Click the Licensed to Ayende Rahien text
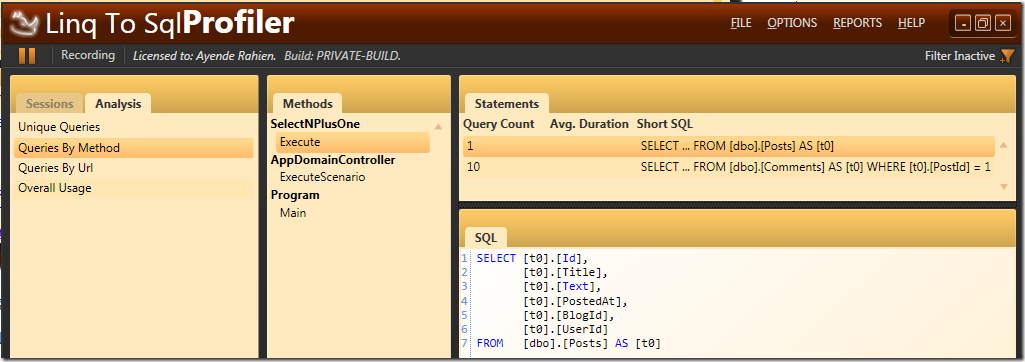The width and height of the screenshot is (1025, 362). 205,56
